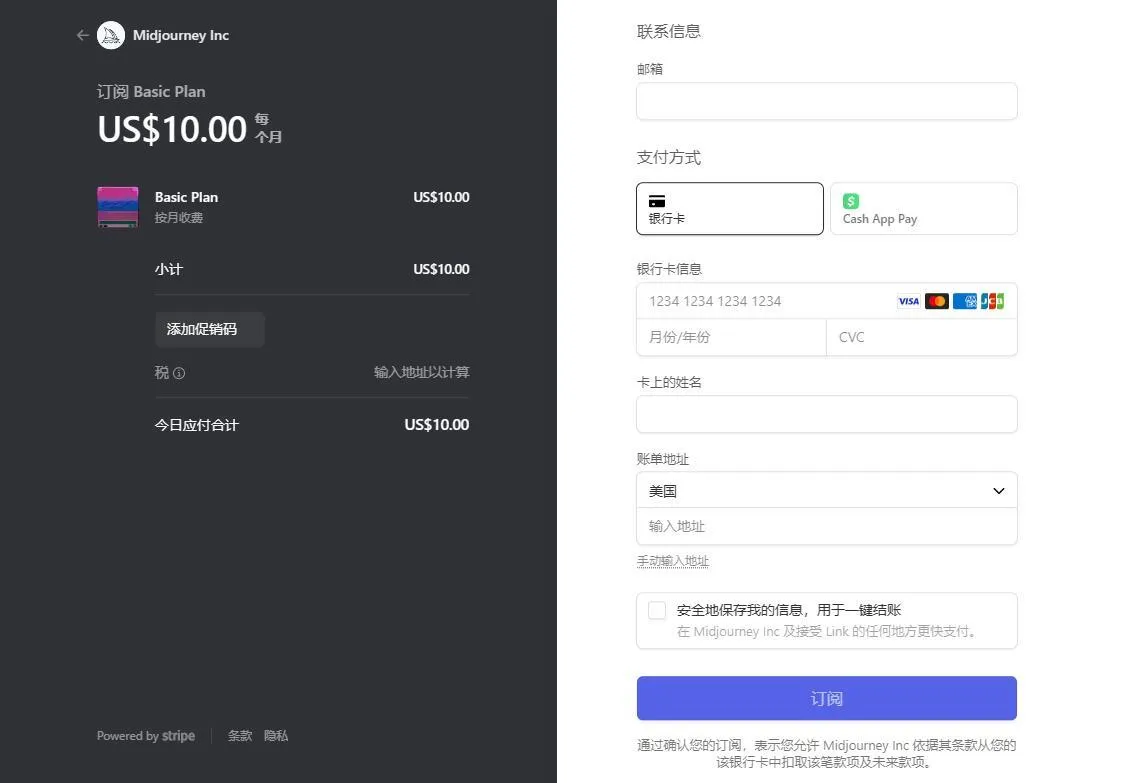Enable the 安全地保存我的信息 checkbox
1137x783 pixels.
[x=657, y=610]
